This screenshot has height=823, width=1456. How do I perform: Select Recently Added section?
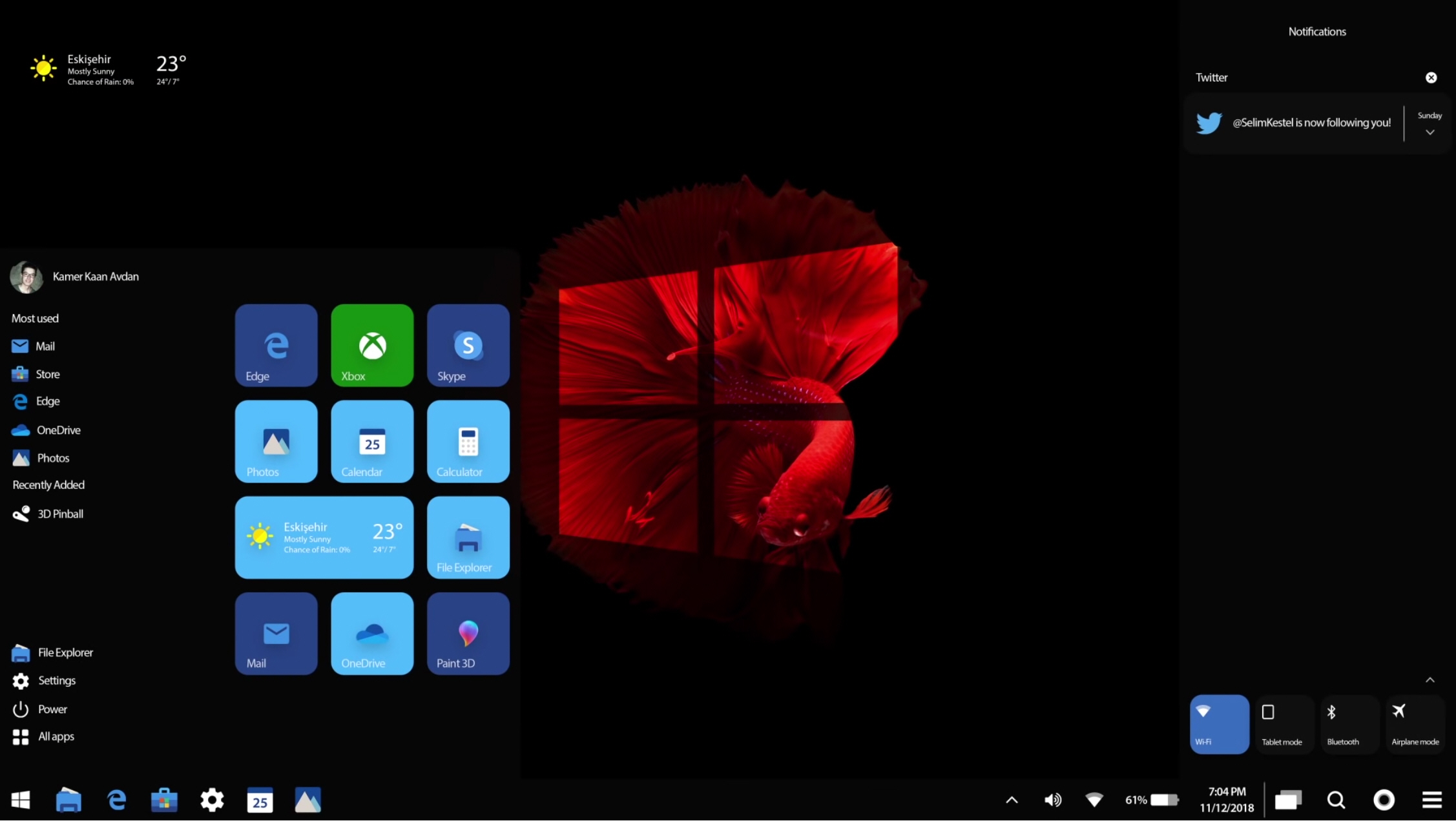47,484
